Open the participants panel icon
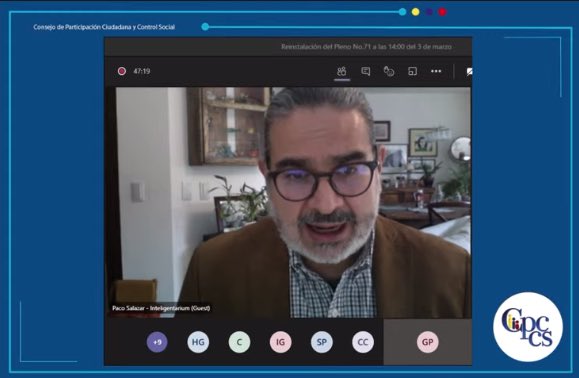Screen dimensions: 579x378 point(342,71)
